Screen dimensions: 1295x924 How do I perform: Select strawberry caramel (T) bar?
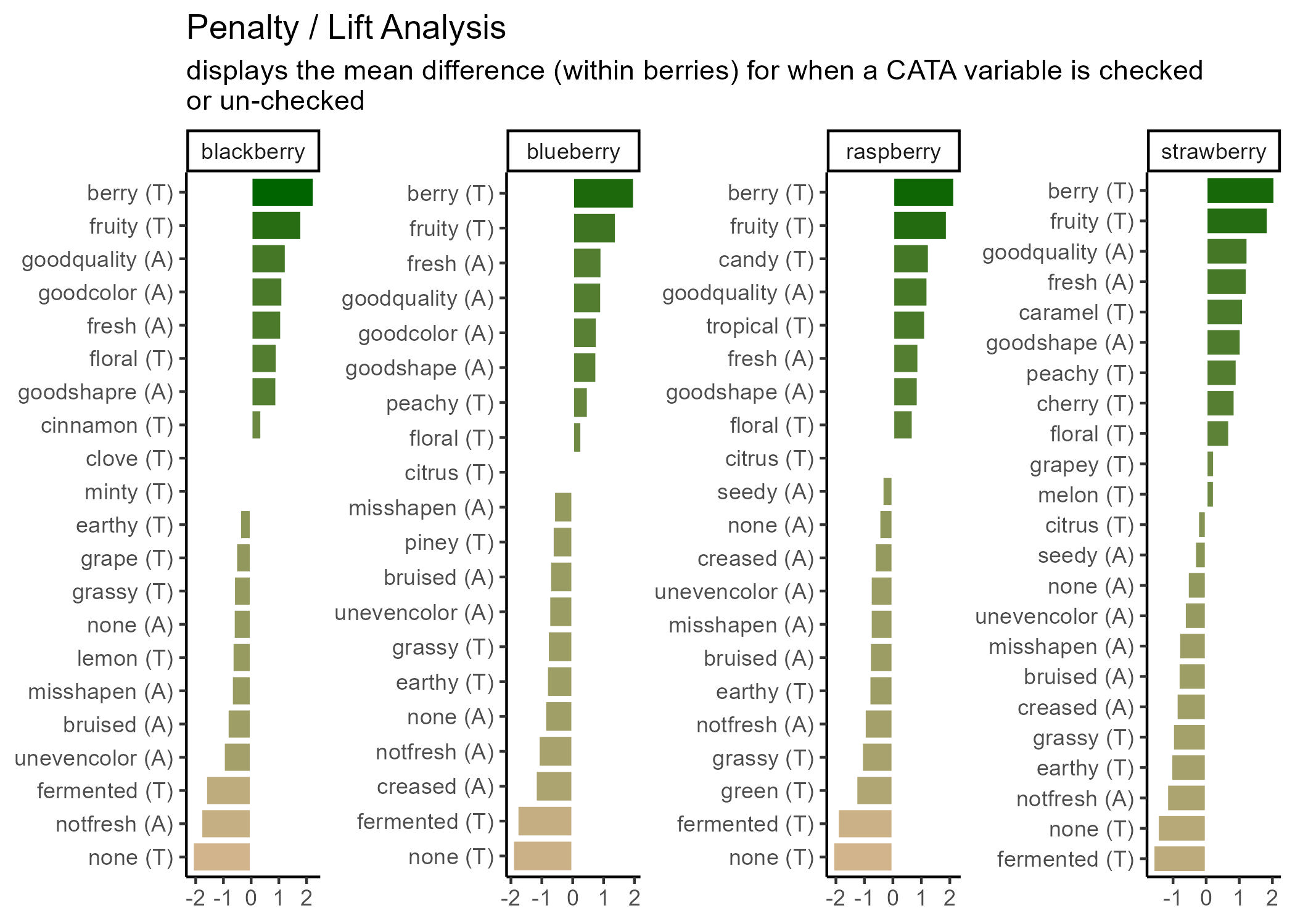pyautogui.click(x=1225, y=312)
